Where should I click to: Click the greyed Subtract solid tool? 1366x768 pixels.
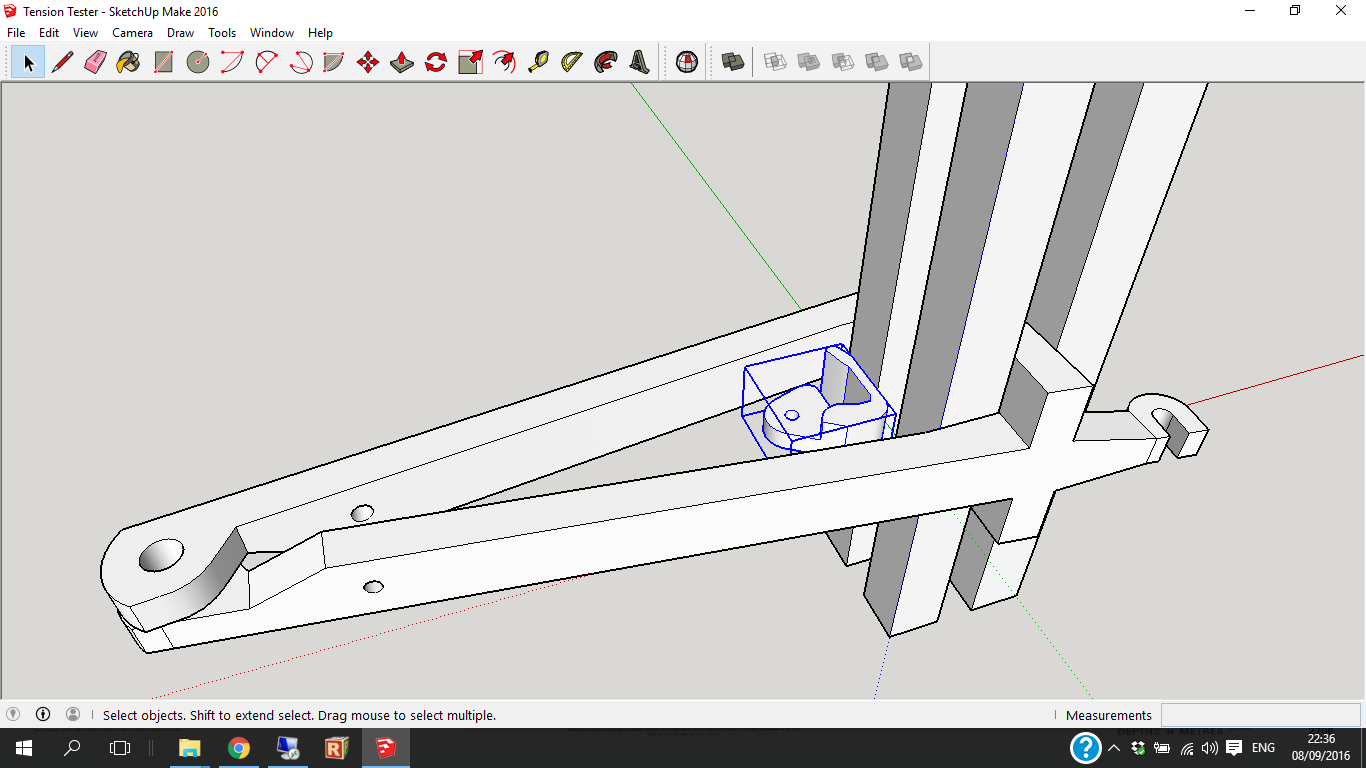click(843, 62)
